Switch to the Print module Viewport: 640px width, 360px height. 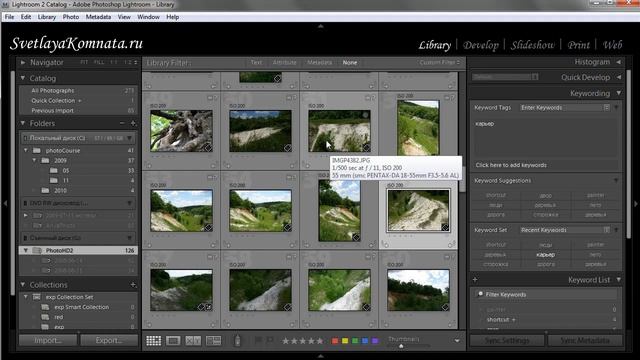(x=578, y=45)
